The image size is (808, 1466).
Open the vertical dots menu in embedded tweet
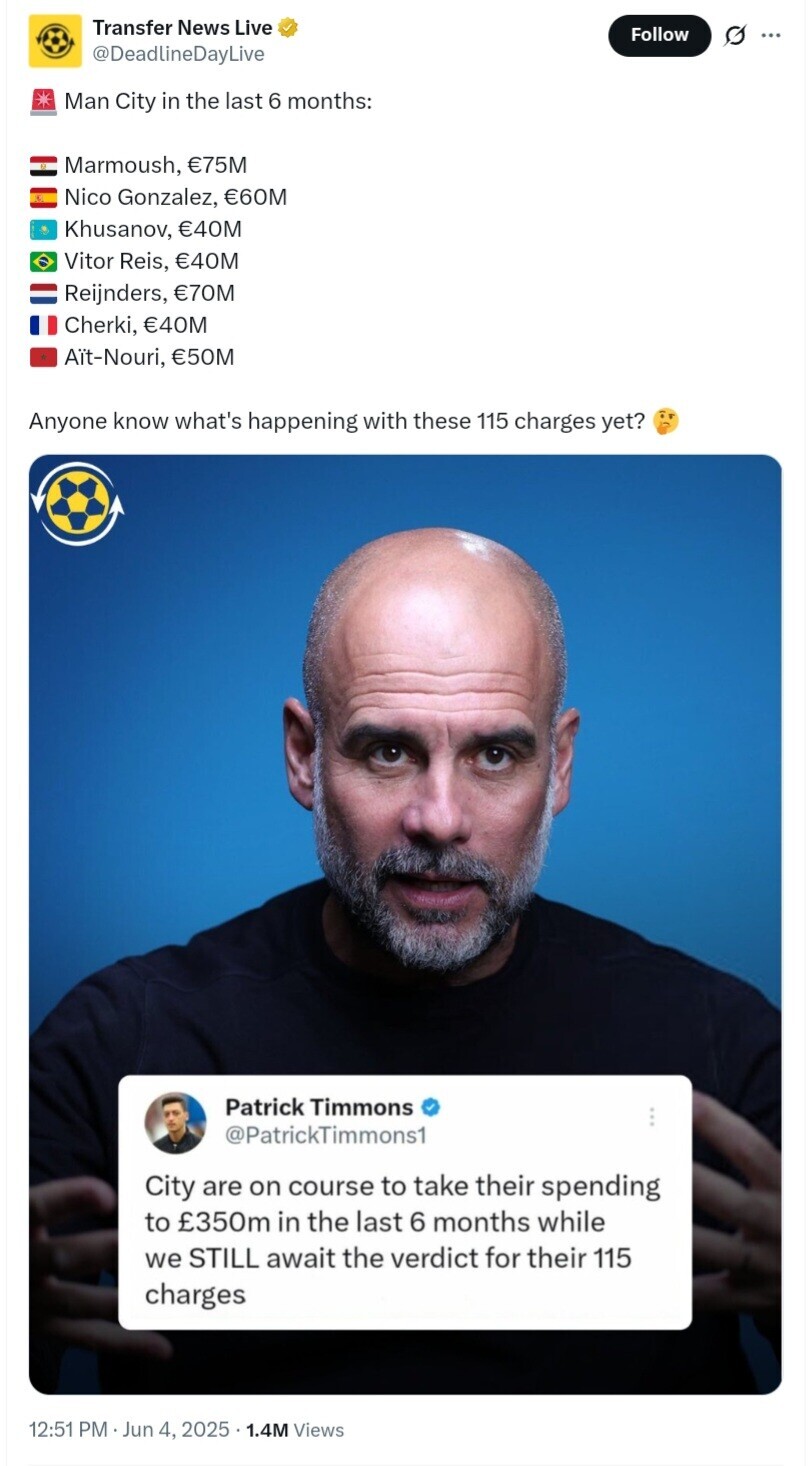[x=652, y=1117]
